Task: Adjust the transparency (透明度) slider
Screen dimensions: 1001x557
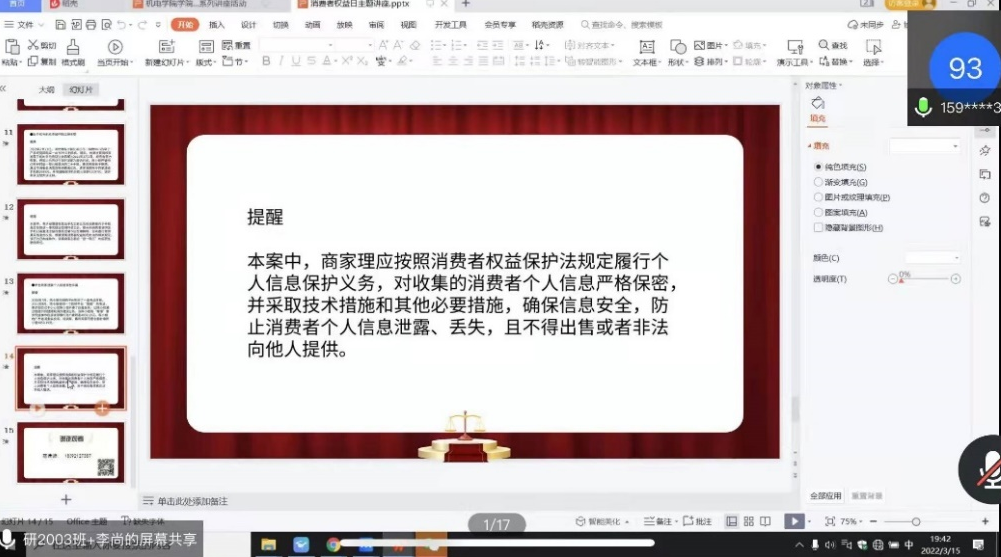Action: (x=924, y=279)
